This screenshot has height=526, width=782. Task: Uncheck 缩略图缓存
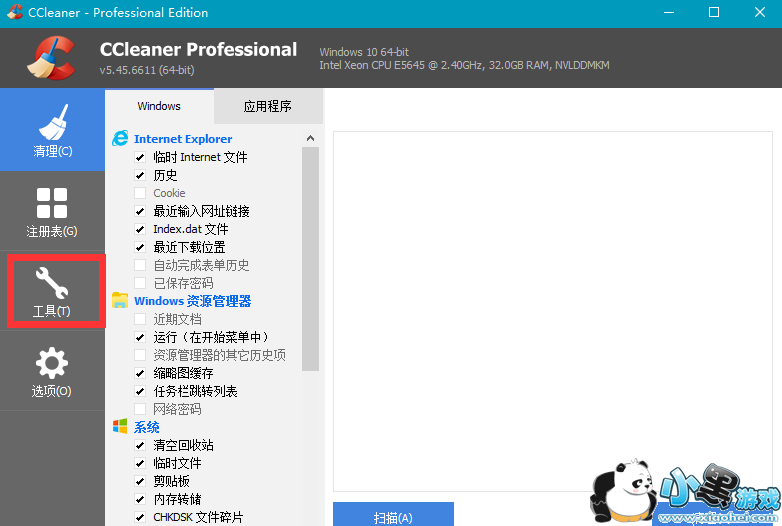(x=140, y=373)
